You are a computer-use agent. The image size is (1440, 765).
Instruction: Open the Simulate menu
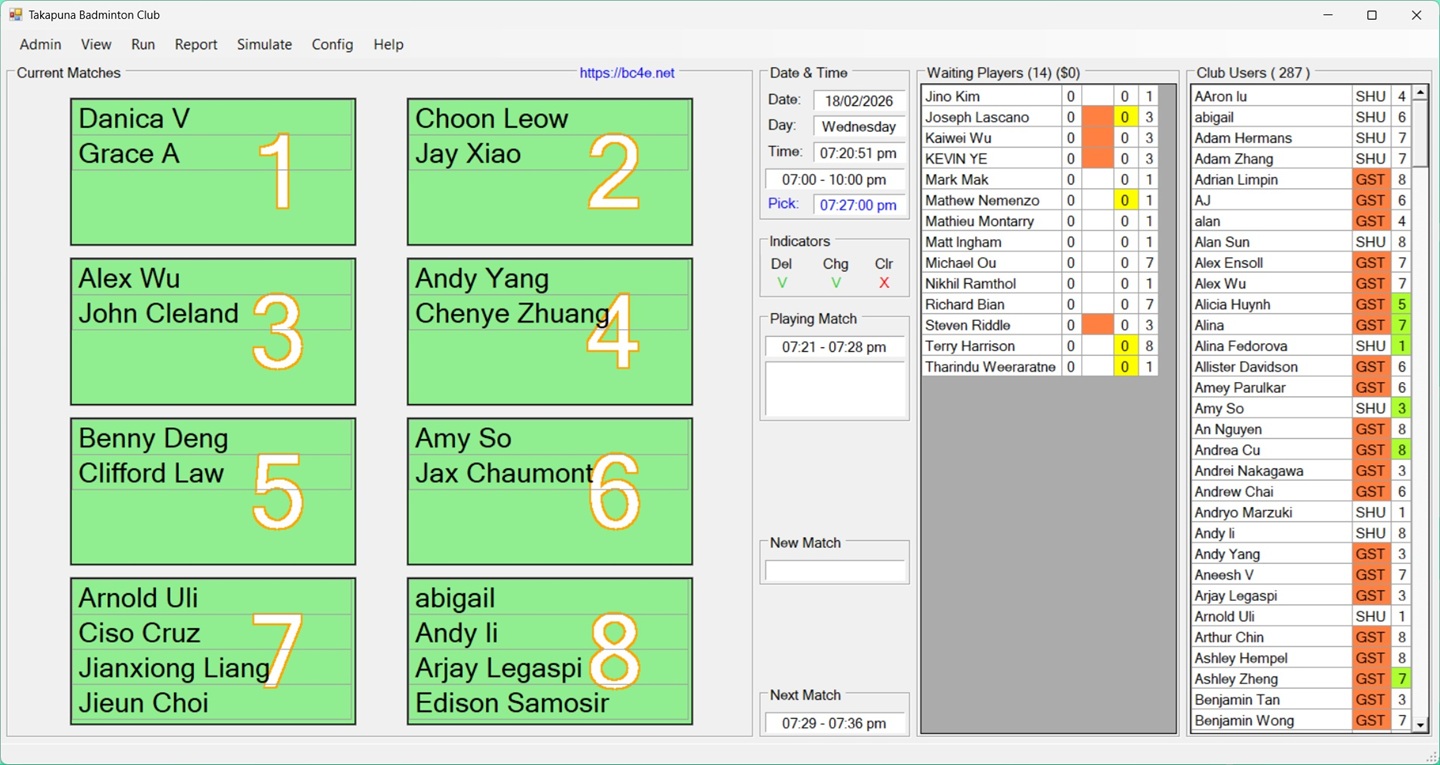pos(264,44)
